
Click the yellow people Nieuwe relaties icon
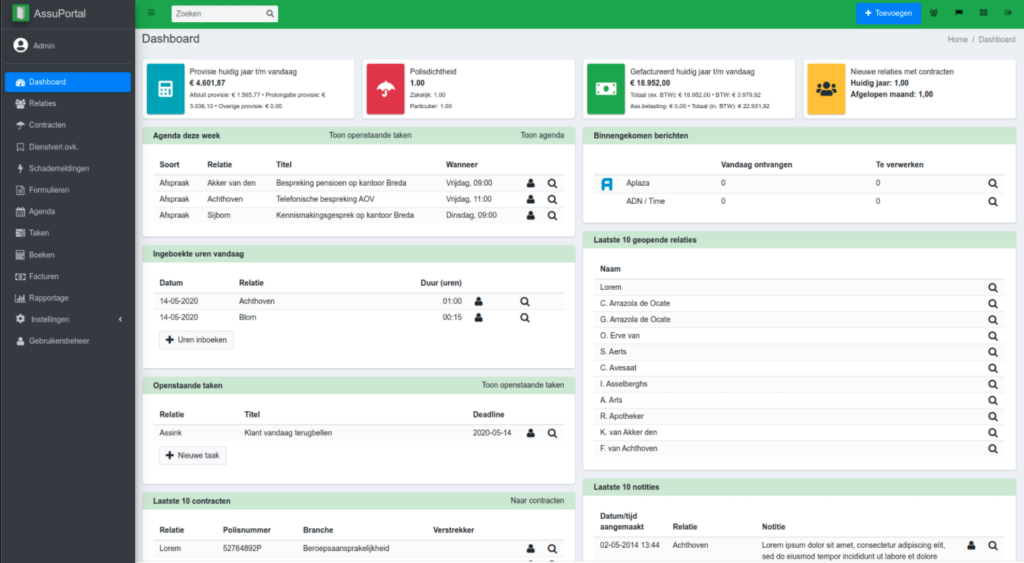tap(826, 89)
